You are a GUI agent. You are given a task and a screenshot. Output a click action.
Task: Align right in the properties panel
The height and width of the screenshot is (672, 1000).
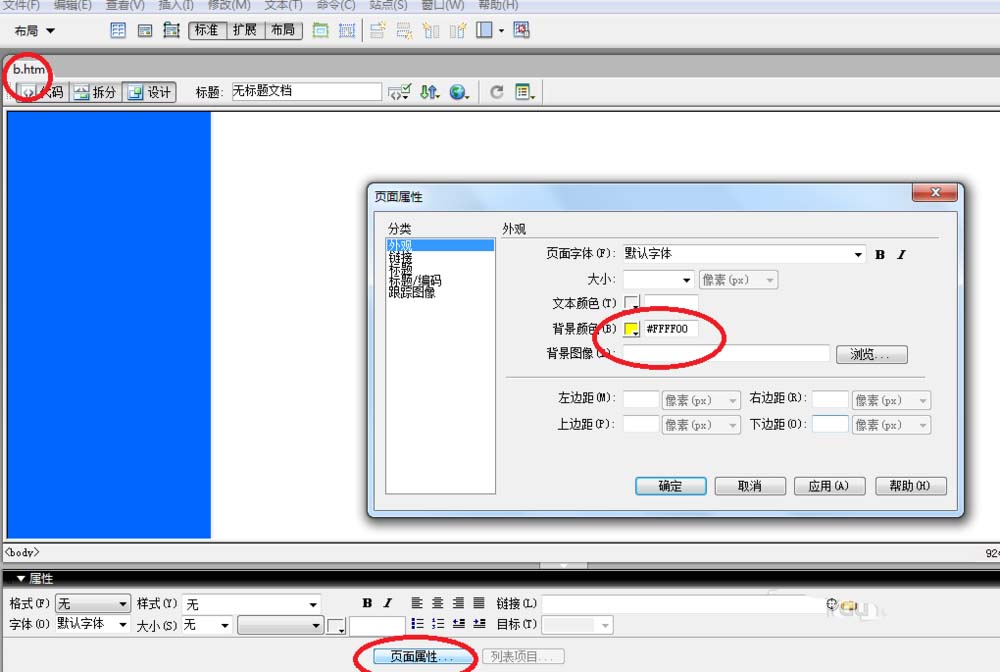(x=459, y=603)
